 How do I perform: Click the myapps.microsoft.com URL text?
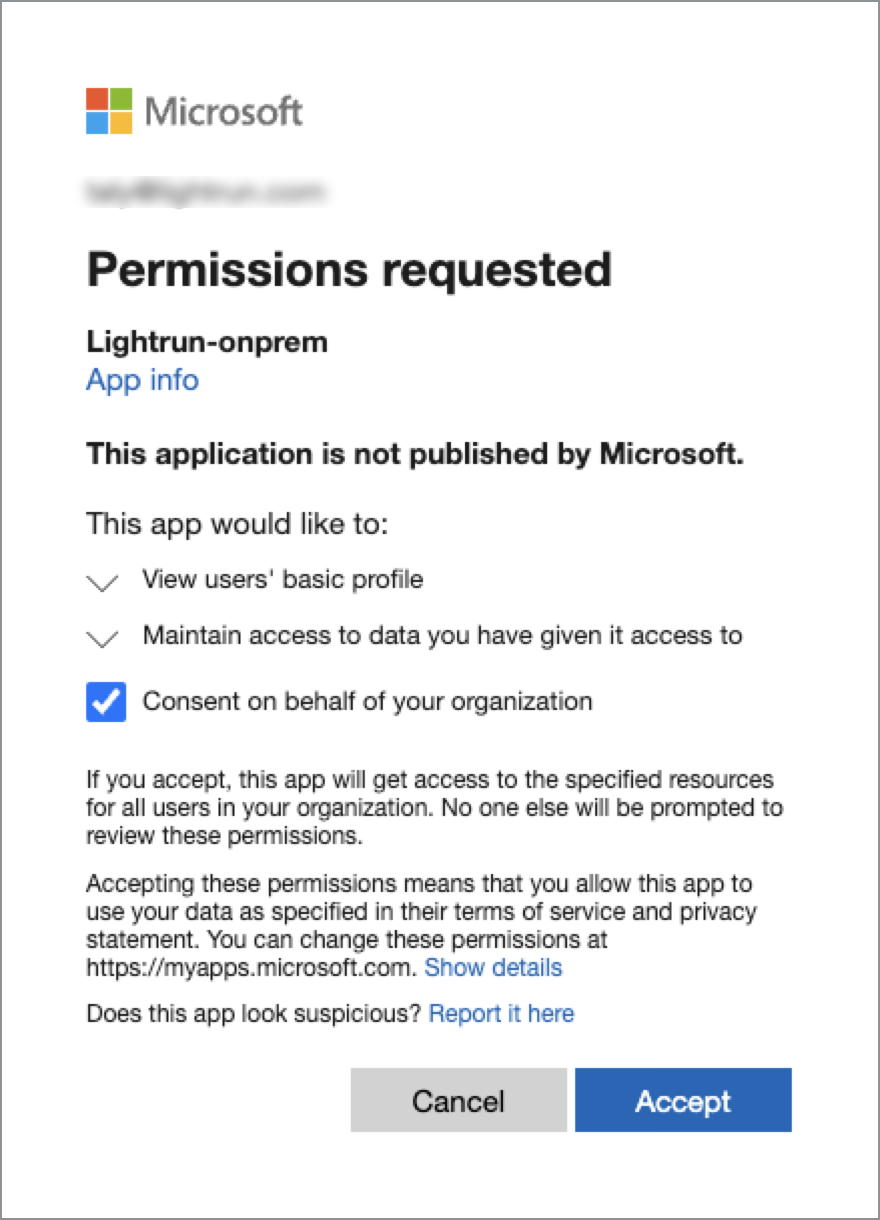point(250,968)
